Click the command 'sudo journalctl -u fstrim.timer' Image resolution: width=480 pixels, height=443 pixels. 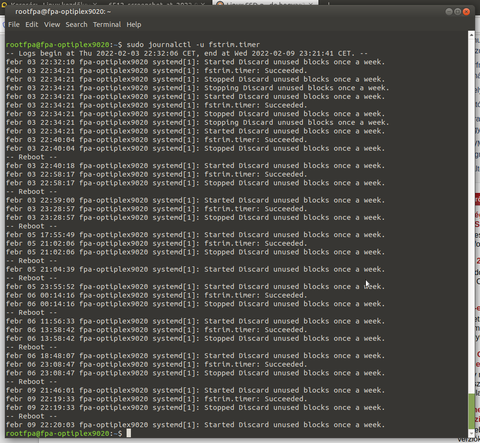193,45
